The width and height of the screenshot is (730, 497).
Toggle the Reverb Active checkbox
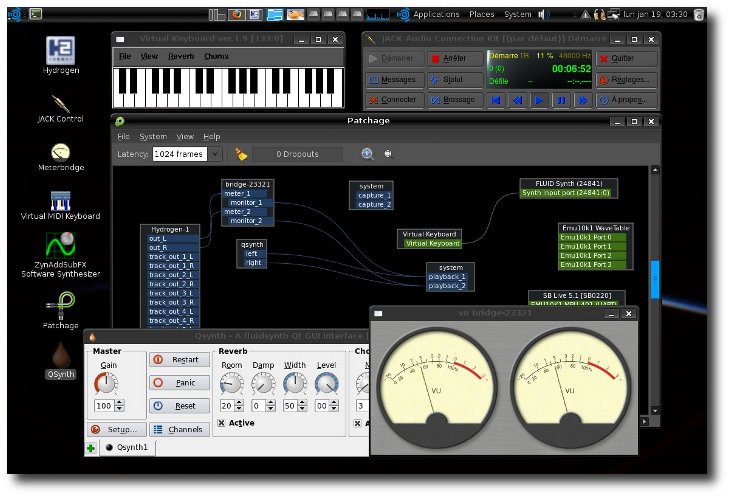coord(221,423)
